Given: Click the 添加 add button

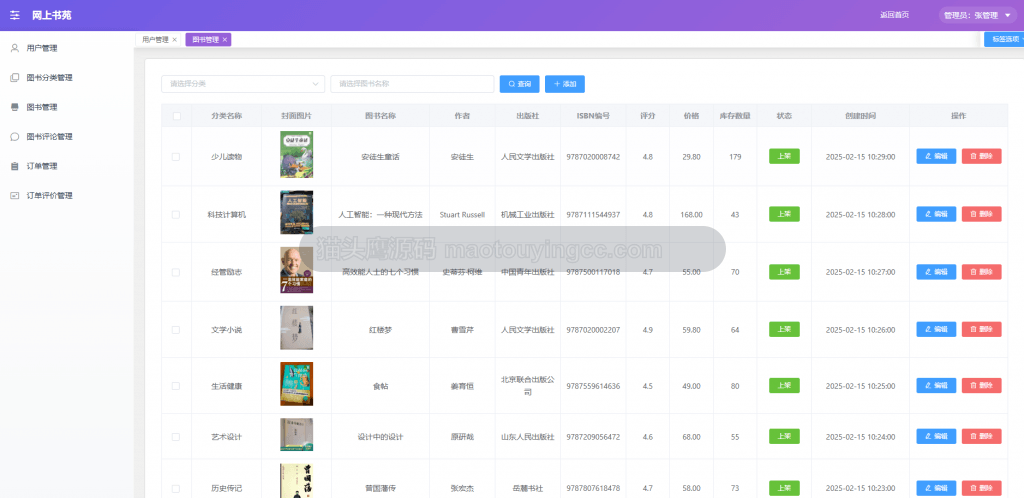Looking at the screenshot, I should (x=565, y=84).
